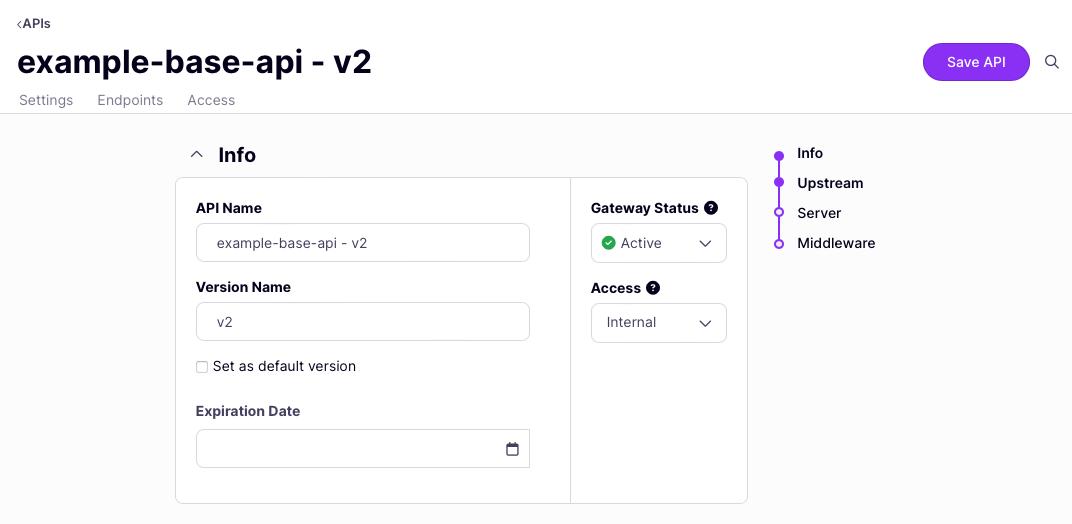Screen dimensions: 1072x524
Task: Click the API Name input field
Action: click(x=363, y=242)
